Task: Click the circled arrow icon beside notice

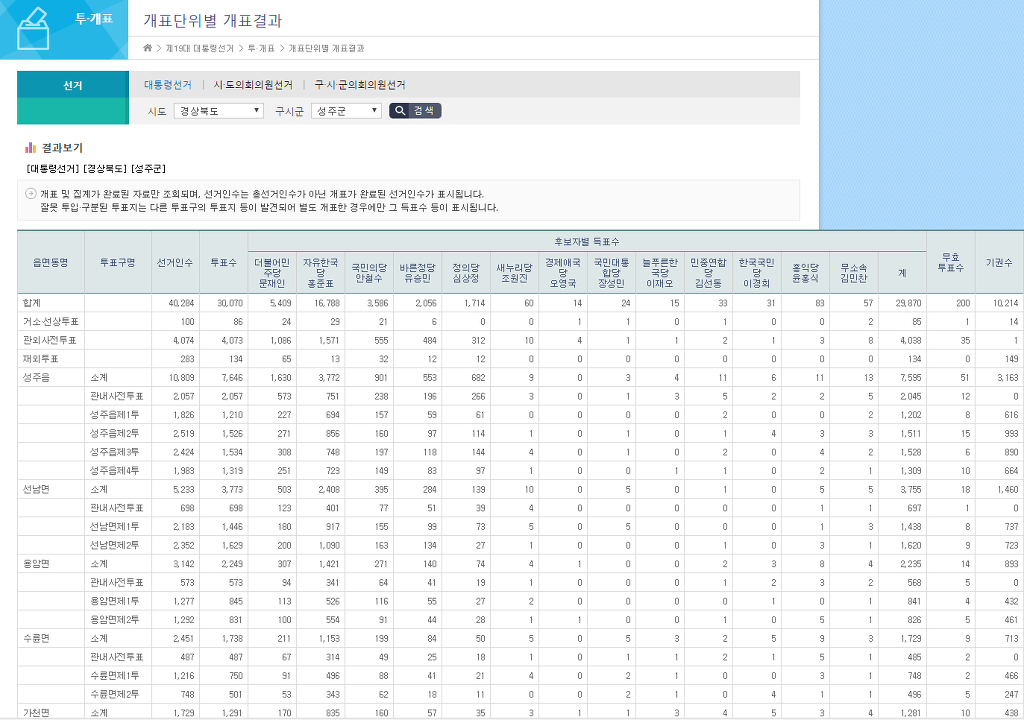Action: click(31, 194)
